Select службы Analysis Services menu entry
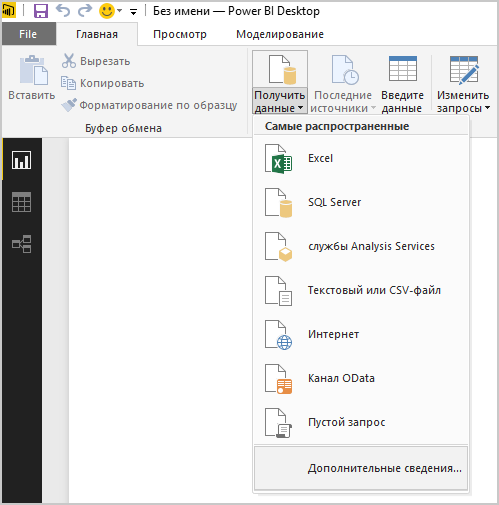 tap(361, 246)
